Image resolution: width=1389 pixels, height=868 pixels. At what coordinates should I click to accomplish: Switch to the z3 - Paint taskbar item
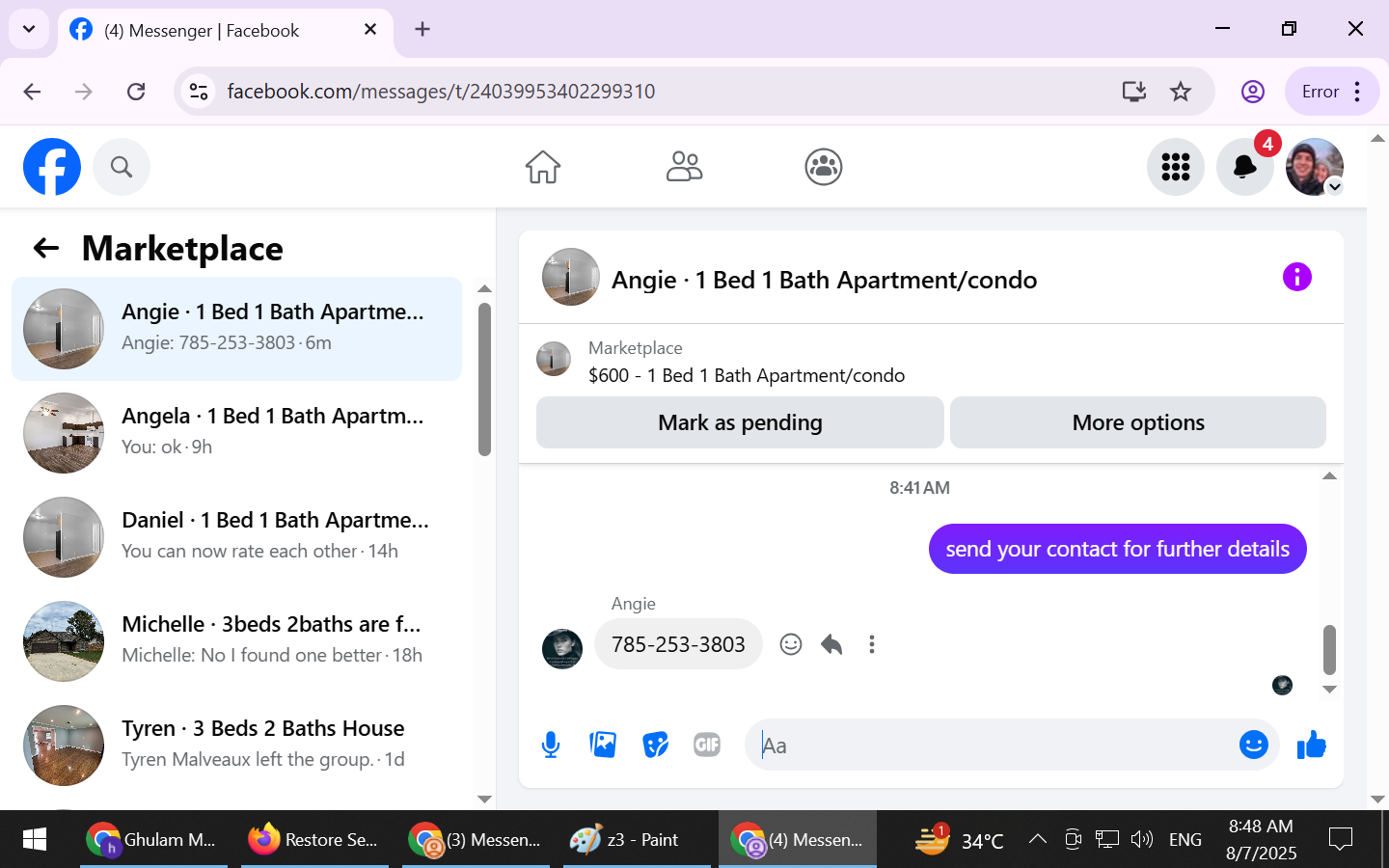(x=637, y=839)
